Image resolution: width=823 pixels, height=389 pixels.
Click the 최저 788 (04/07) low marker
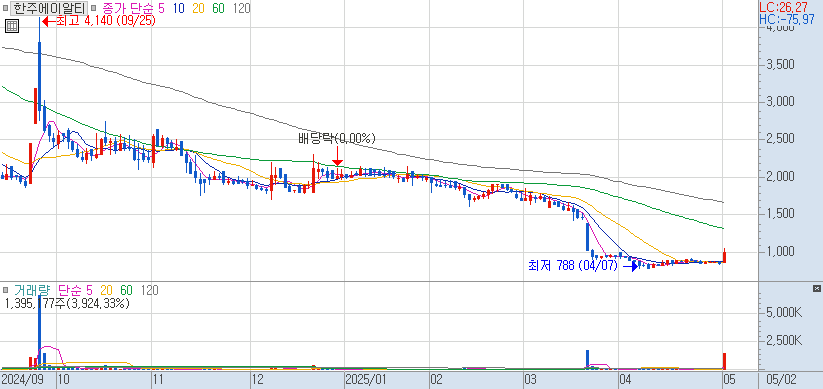point(573,266)
